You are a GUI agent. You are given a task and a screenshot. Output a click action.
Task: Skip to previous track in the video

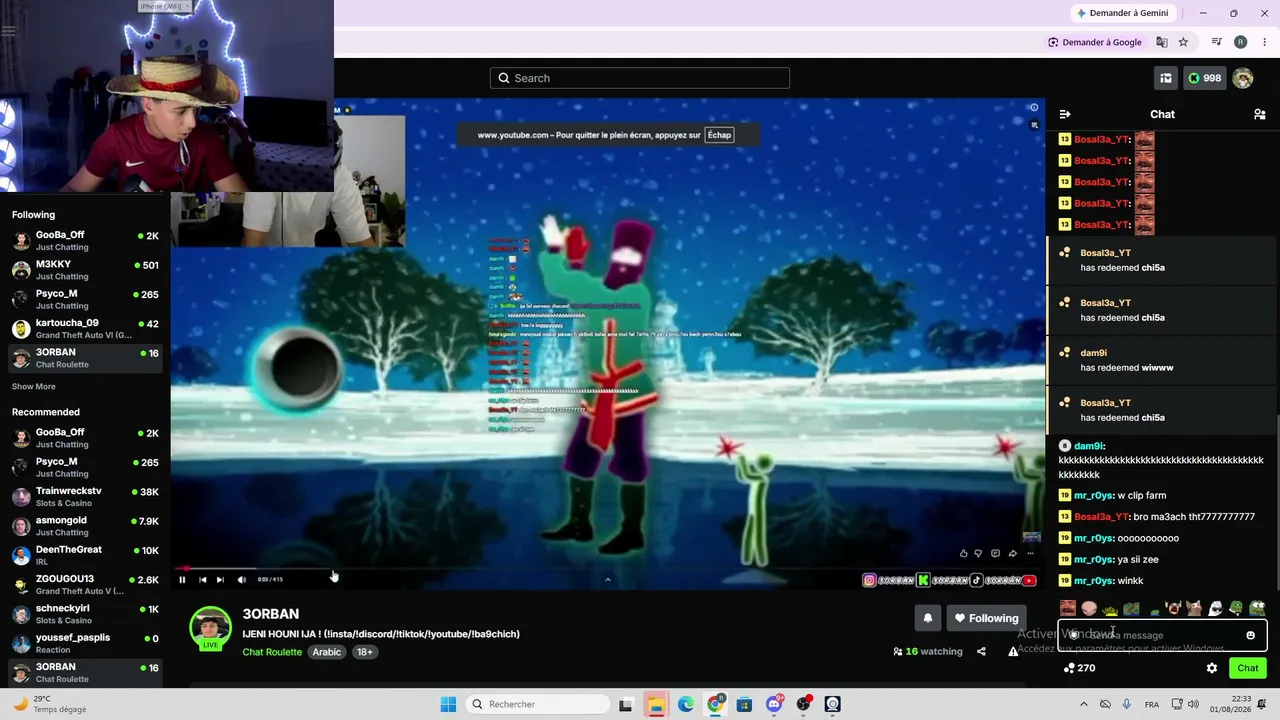click(x=203, y=579)
